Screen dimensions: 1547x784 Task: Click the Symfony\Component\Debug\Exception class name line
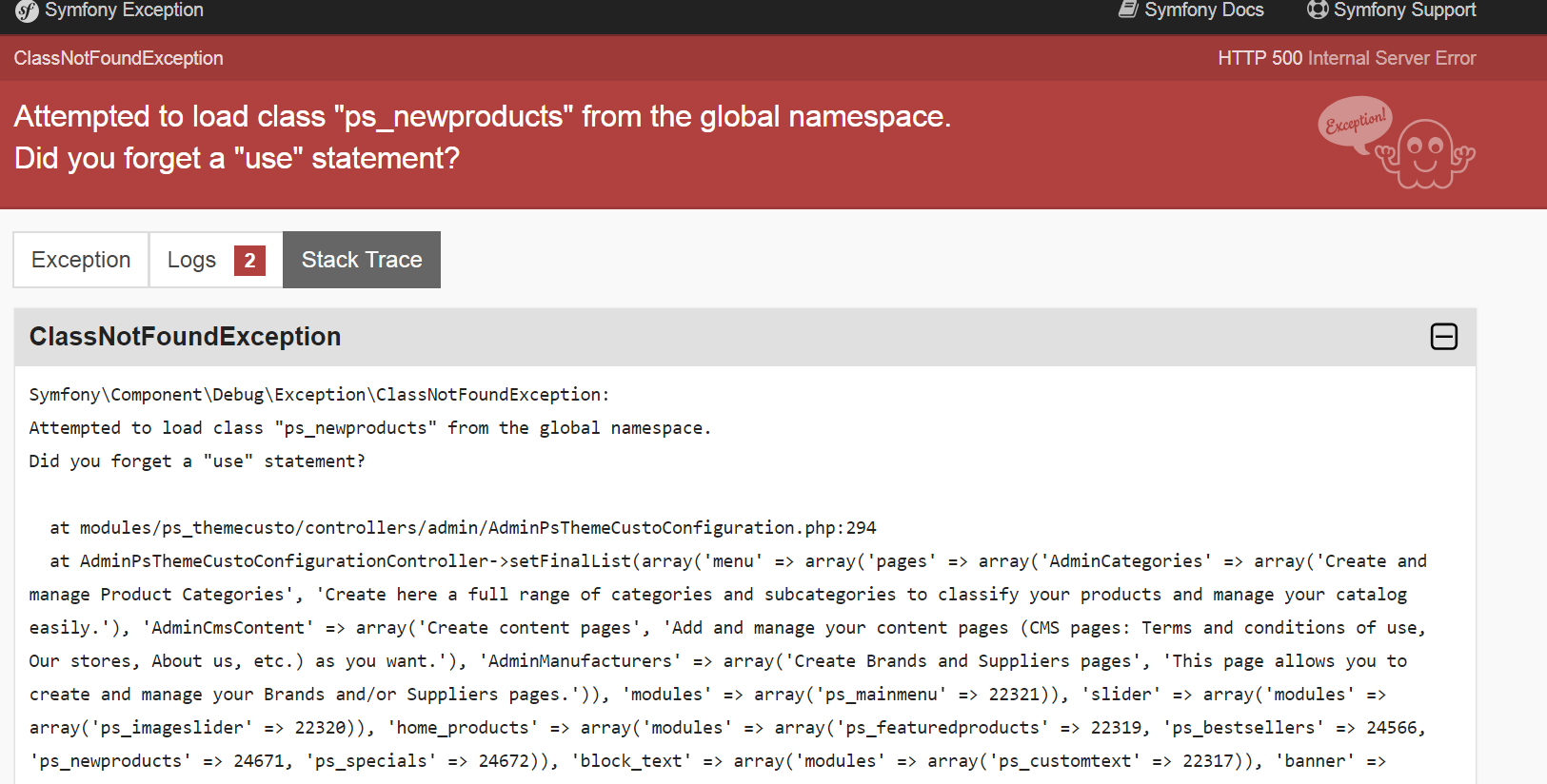[319, 395]
